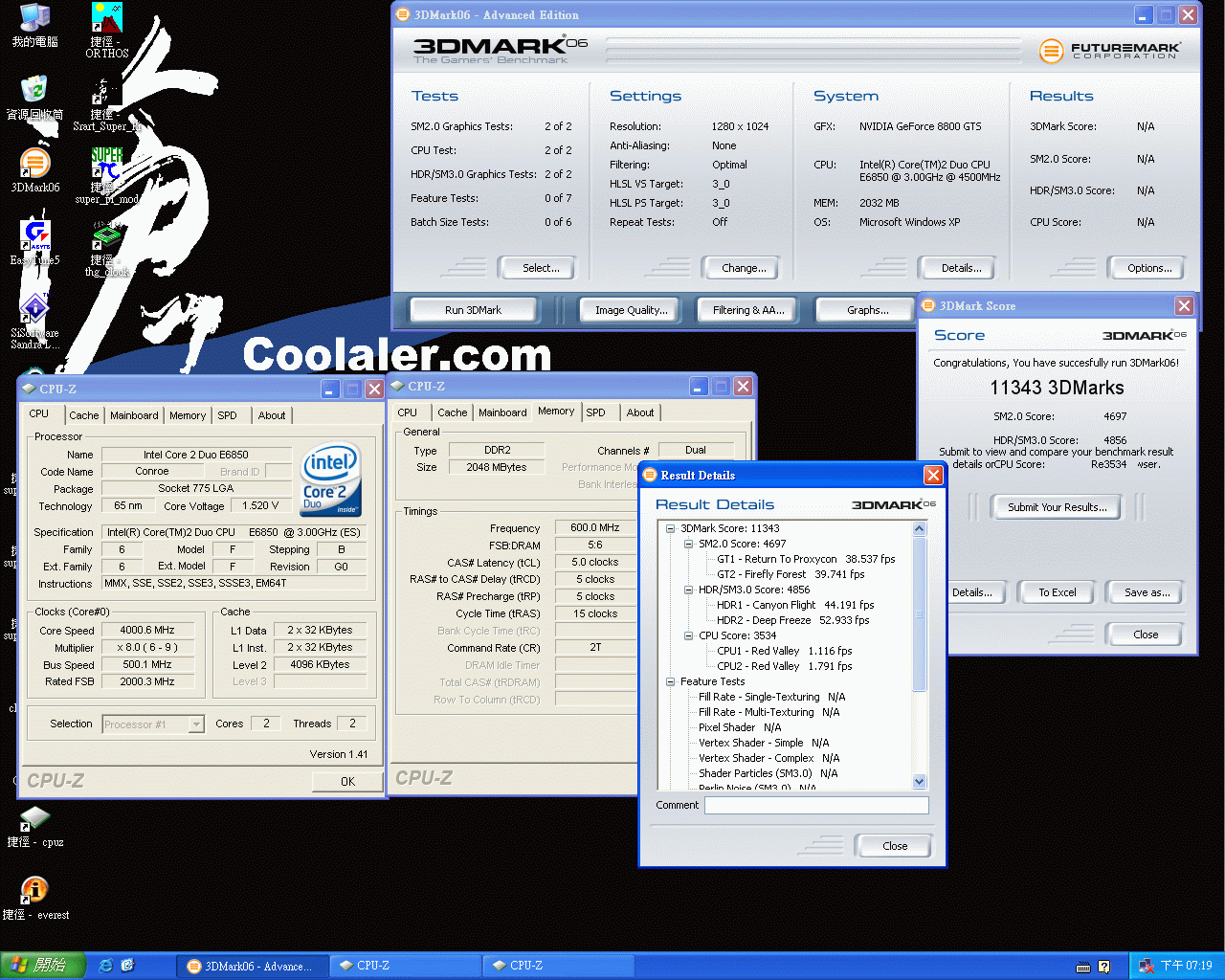Image resolution: width=1225 pixels, height=980 pixels.
Task: Click Submit Your Results button
Action: [x=1057, y=507]
